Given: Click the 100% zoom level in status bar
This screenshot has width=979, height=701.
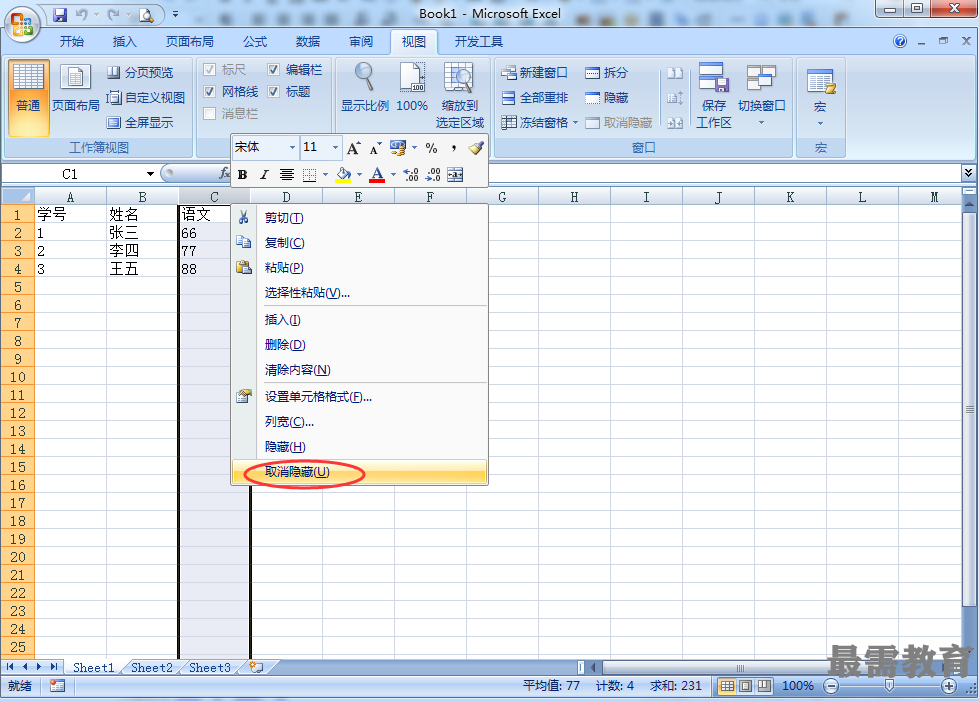Looking at the screenshot, I should point(798,686).
